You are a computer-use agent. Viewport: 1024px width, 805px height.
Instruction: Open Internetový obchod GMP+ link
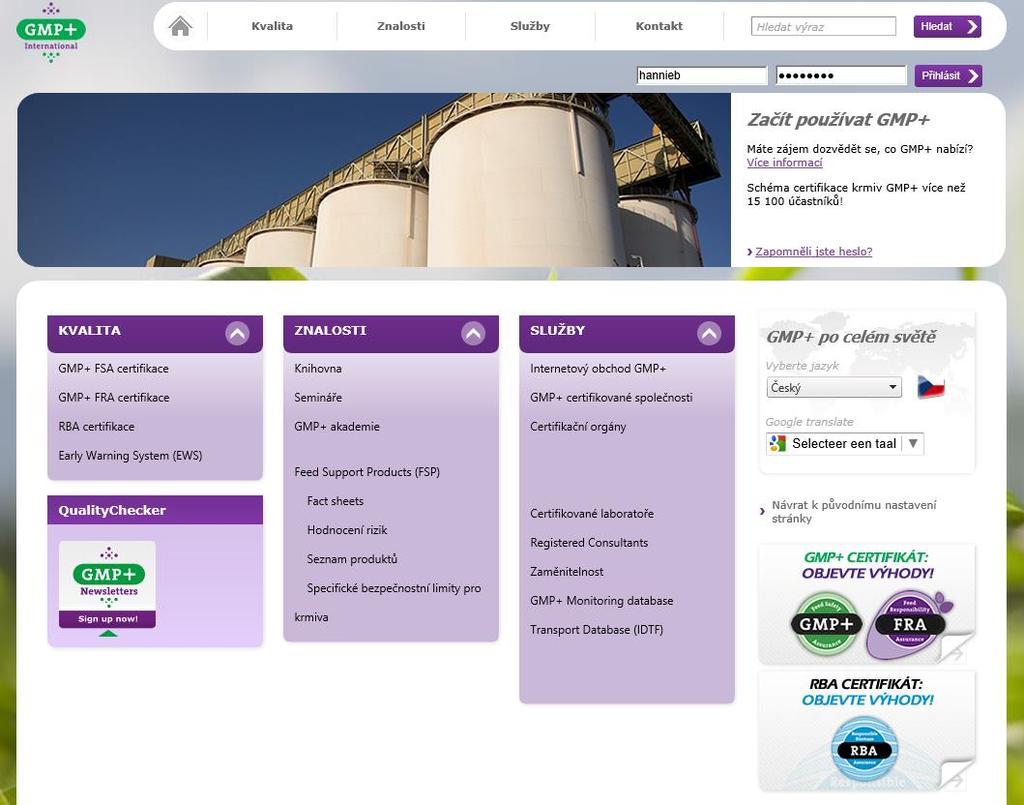[x=598, y=368]
